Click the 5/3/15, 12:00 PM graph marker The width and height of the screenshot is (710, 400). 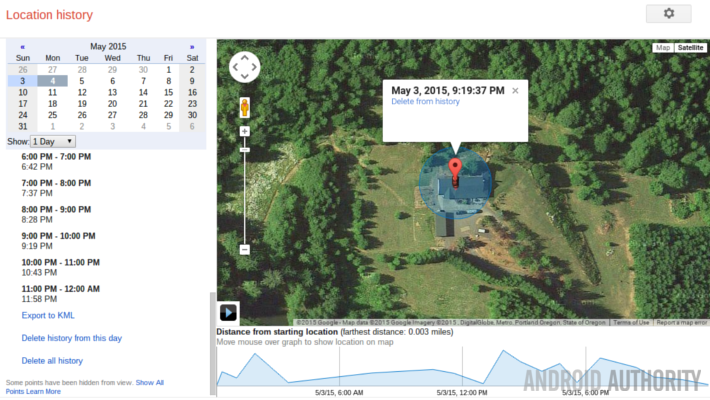pyautogui.click(x=462, y=392)
